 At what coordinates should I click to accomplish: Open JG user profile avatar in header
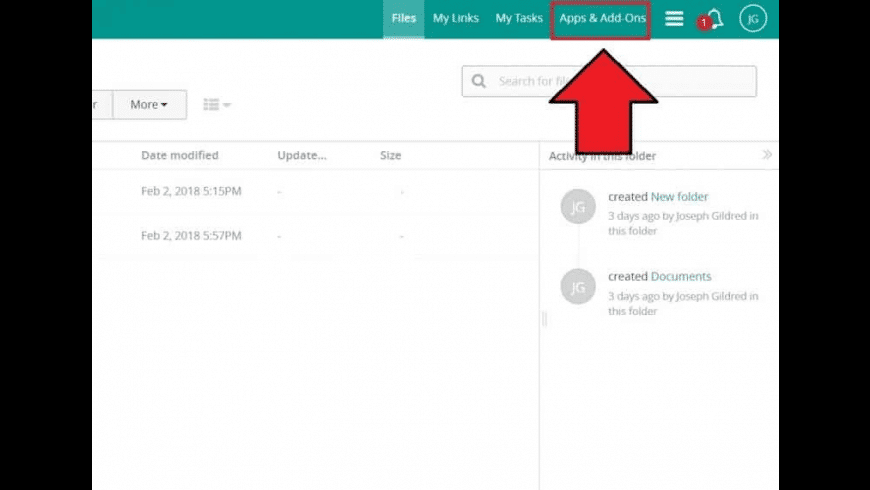(x=752, y=18)
